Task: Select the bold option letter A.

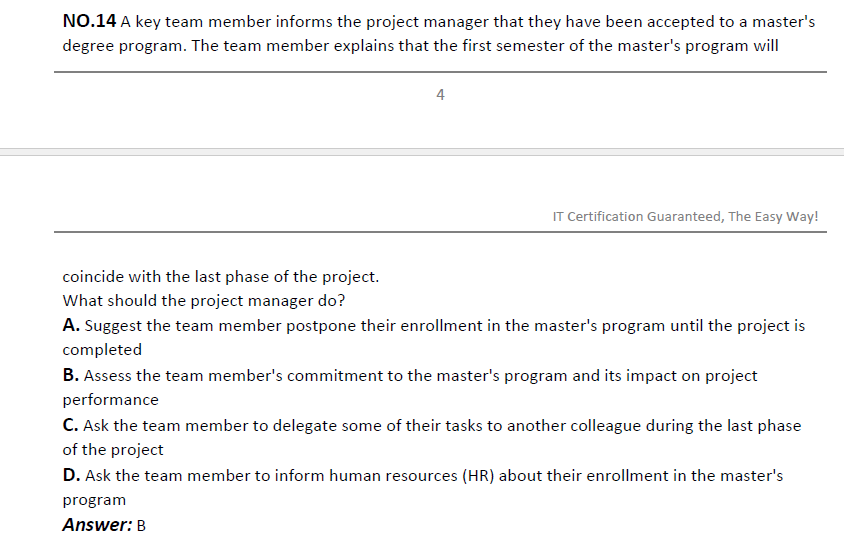Action: pyautogui.click(x=71, y=325)
